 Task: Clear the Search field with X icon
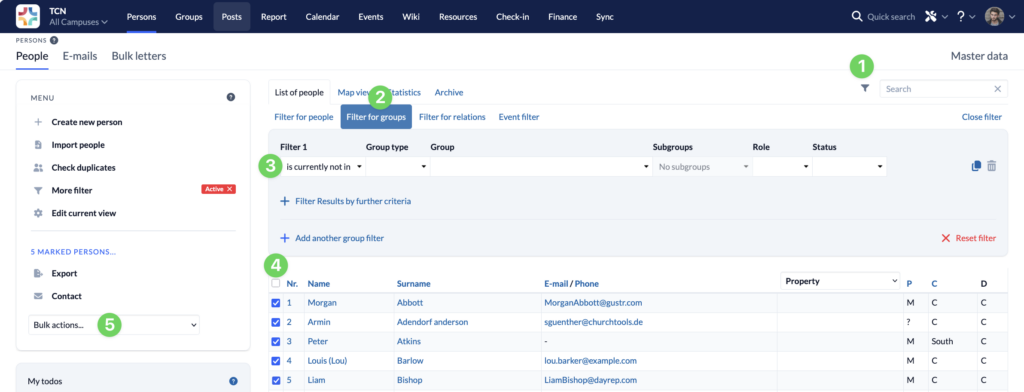coord(997,89)
